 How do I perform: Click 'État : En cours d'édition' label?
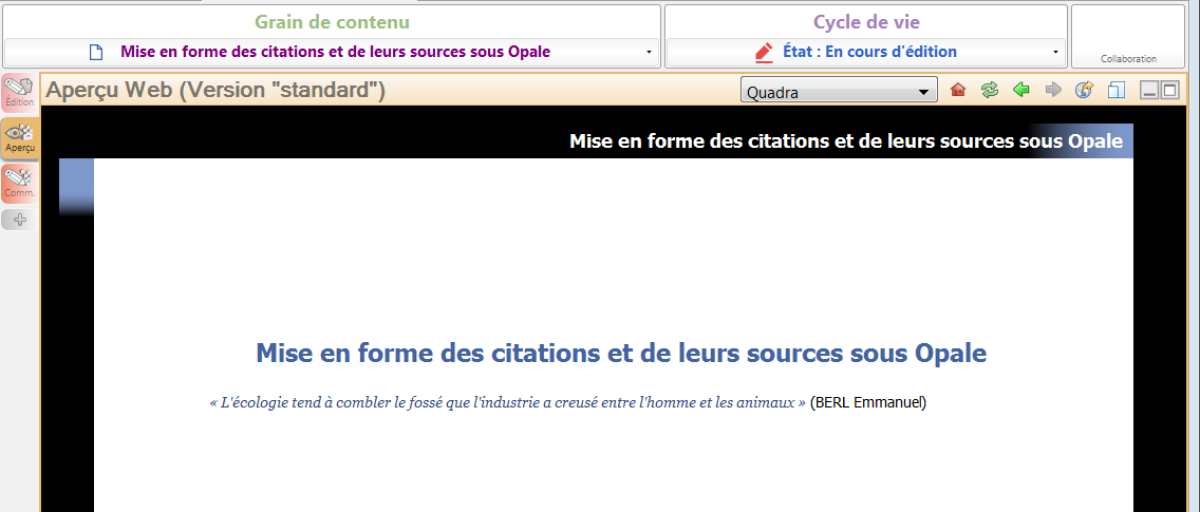coord(870,52)
